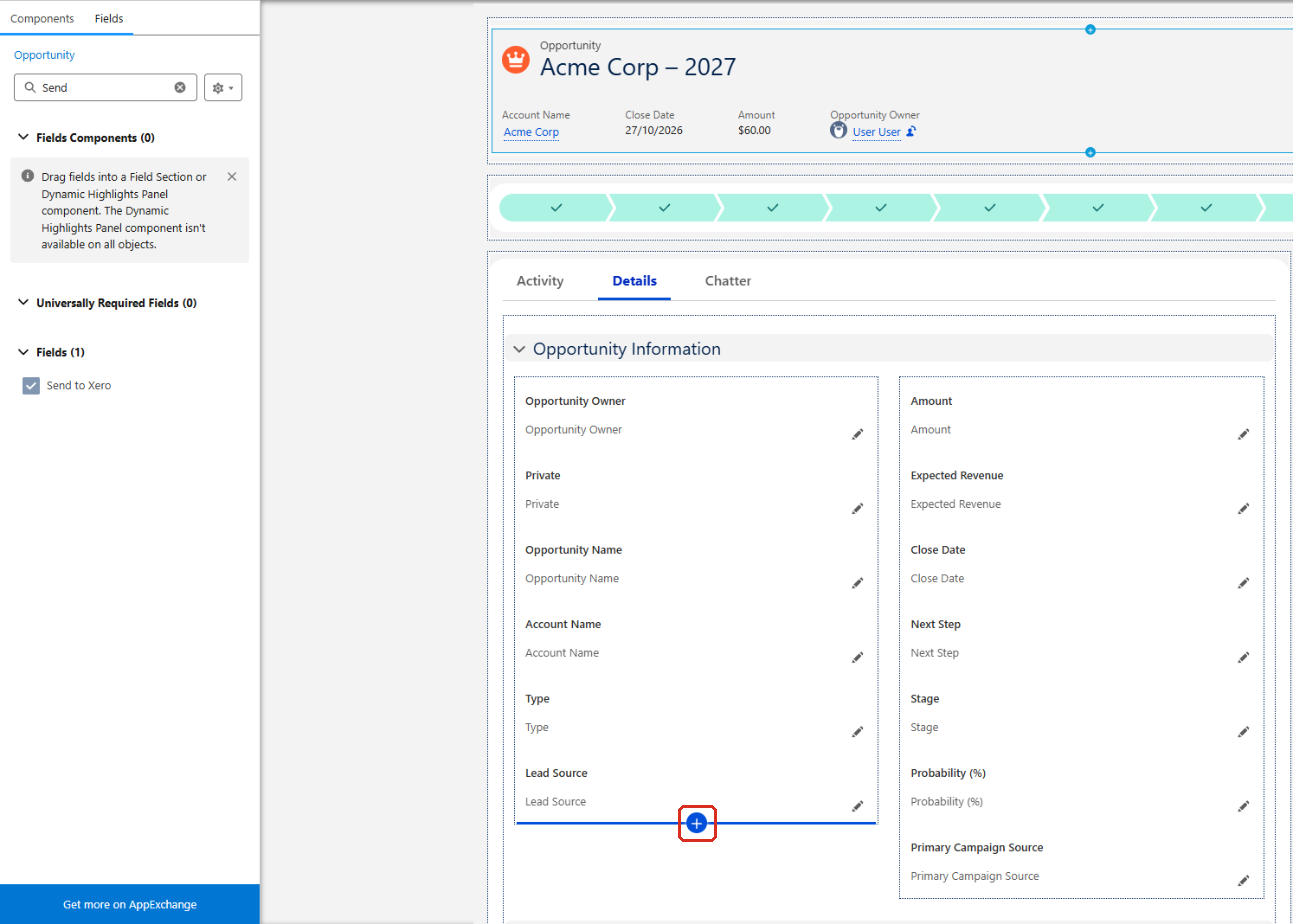Viewport: 1293px width, 924px height.
Task: Click the pencil icon for Private
Action: point(857,508)
